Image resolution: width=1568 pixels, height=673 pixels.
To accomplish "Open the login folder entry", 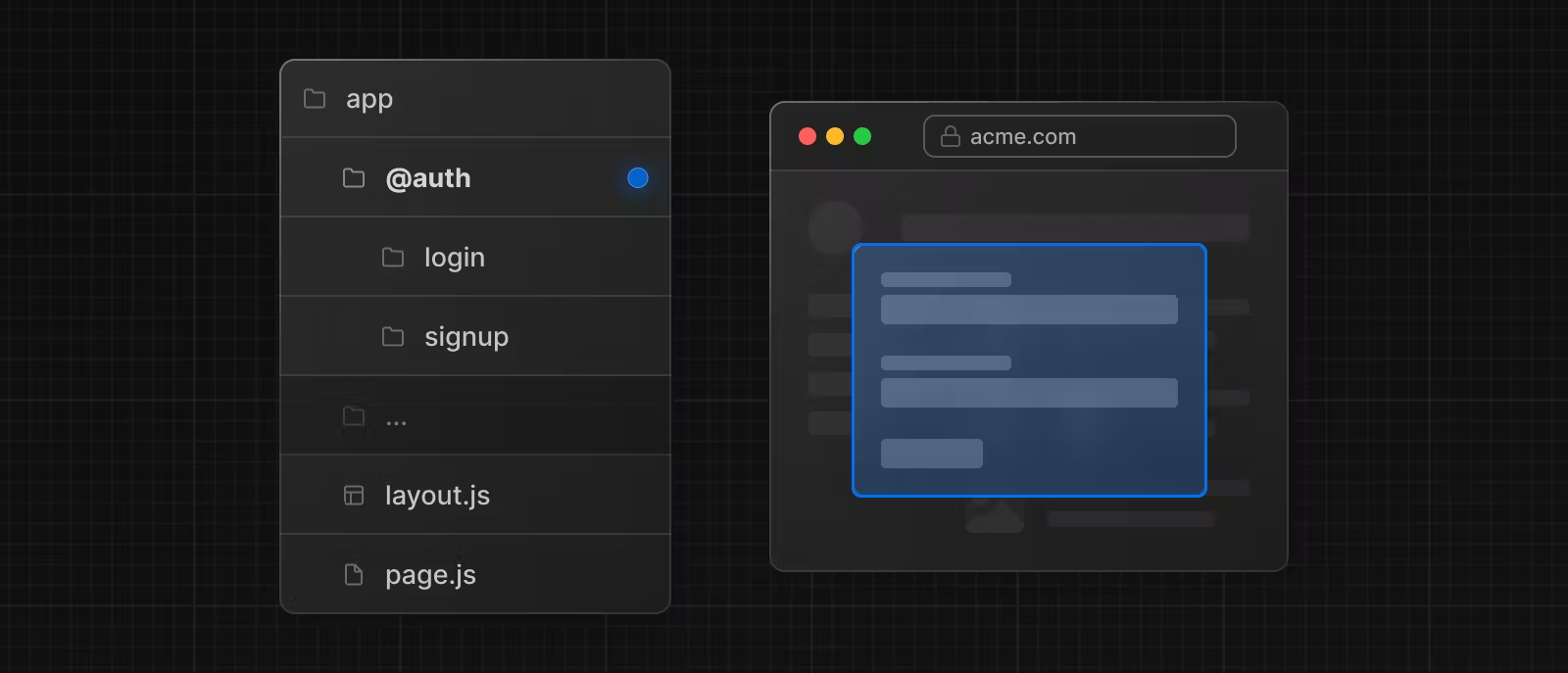I will tap(455, 258).
